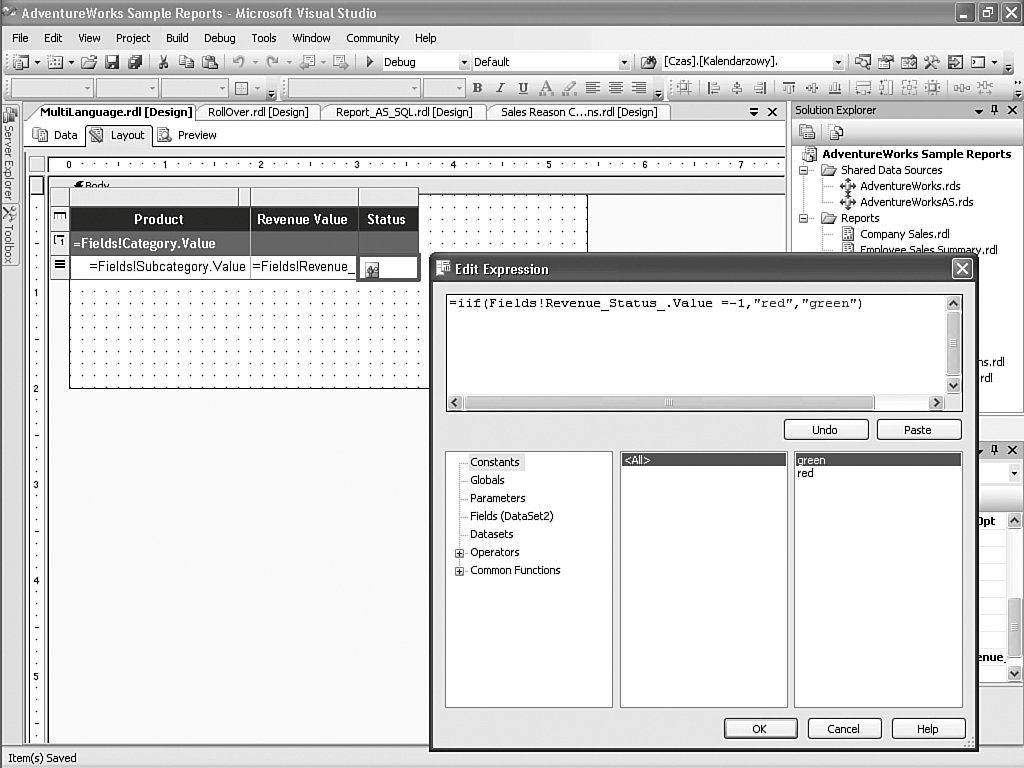The image size is (1024, 768).
Task: Click the Find in Files icon beside search box
Action: pyautogui.click(x=648, y=62)
